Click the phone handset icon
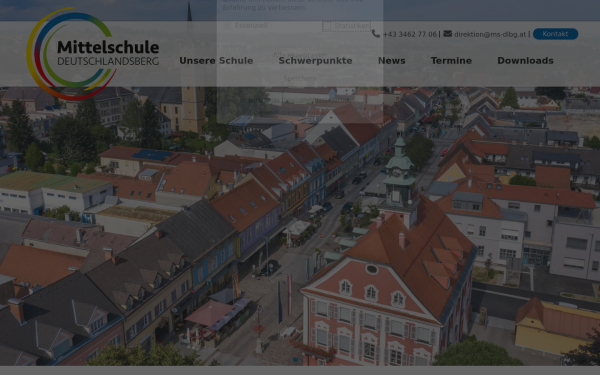 376,34
